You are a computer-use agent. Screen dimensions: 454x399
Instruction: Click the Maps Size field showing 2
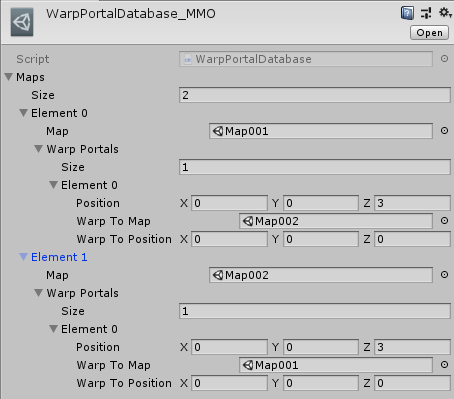315,95
